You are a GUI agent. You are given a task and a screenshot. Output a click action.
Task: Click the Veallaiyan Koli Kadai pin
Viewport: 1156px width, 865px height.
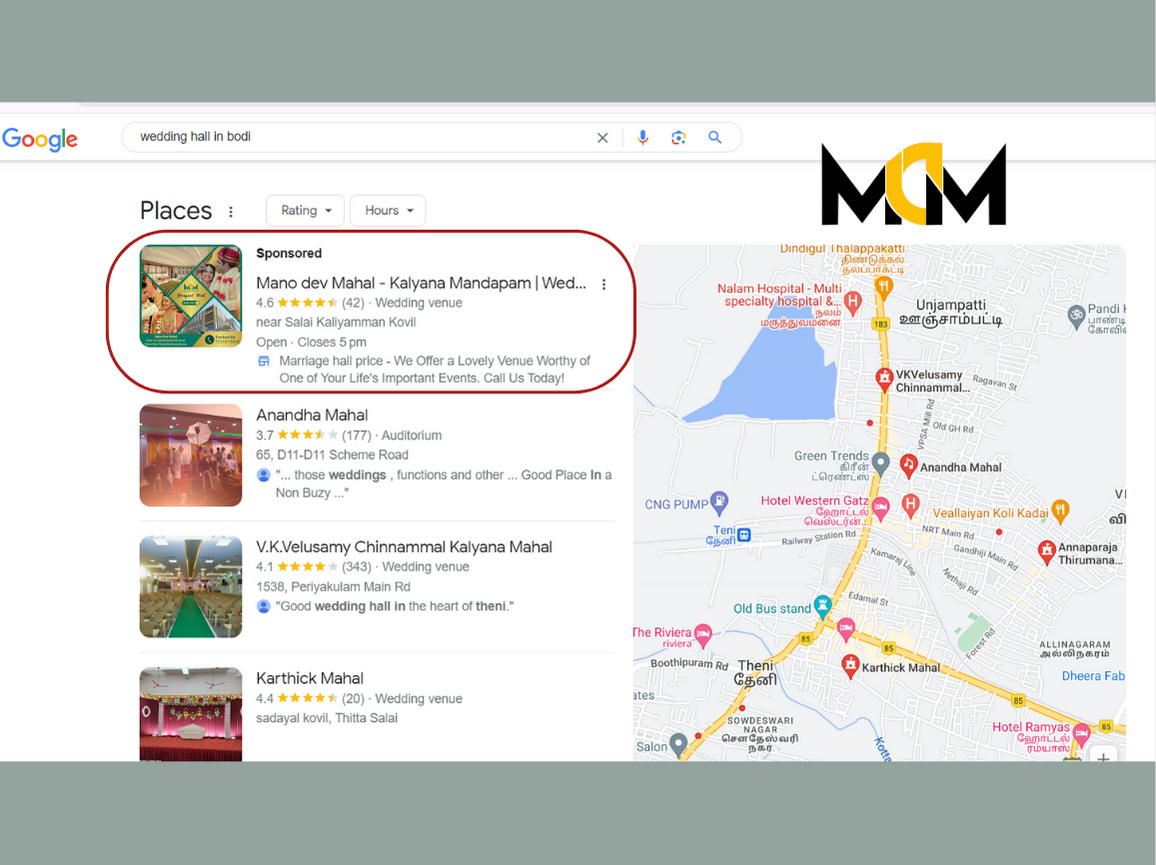coord(1060,510)
